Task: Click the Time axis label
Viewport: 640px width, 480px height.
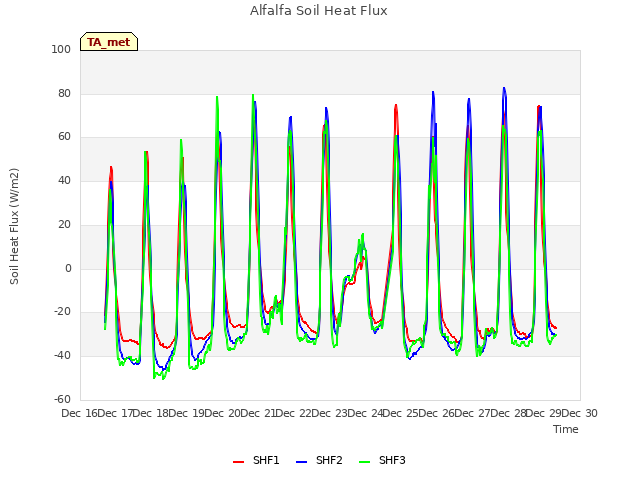Action: coord(566,429)
